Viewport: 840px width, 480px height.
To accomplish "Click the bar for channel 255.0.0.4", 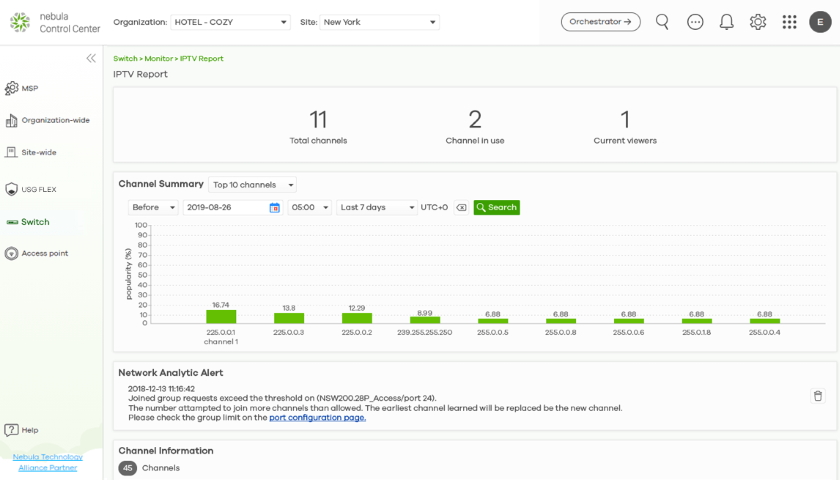I will [764, 321].
